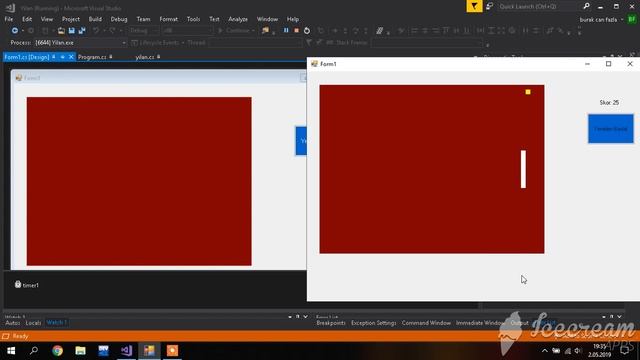The image size is (640, 360).
Task: Open the Analyze menu
Action: coord(238,19)
